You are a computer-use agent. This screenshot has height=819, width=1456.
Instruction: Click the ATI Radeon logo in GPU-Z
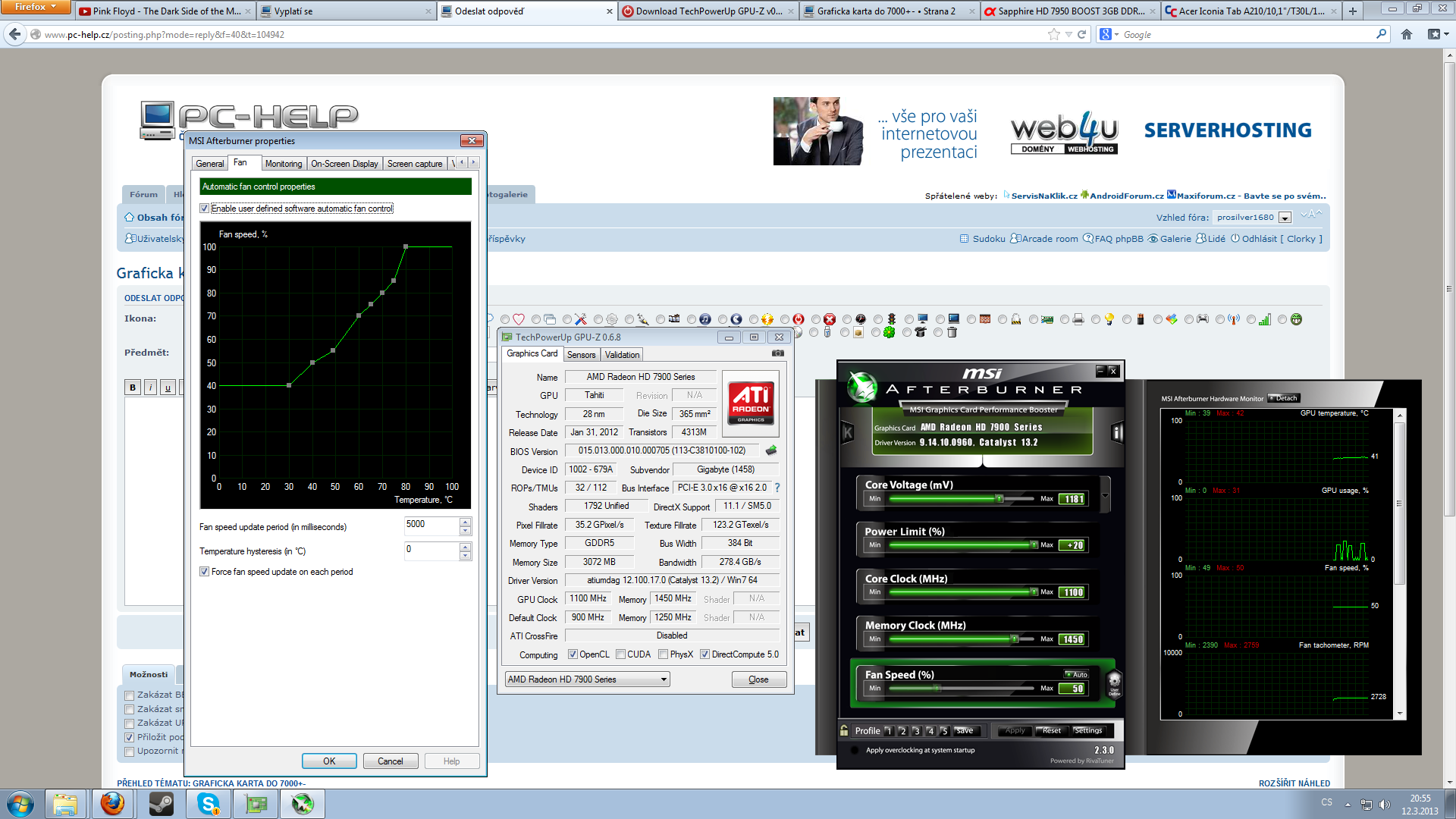coord(751,403)
